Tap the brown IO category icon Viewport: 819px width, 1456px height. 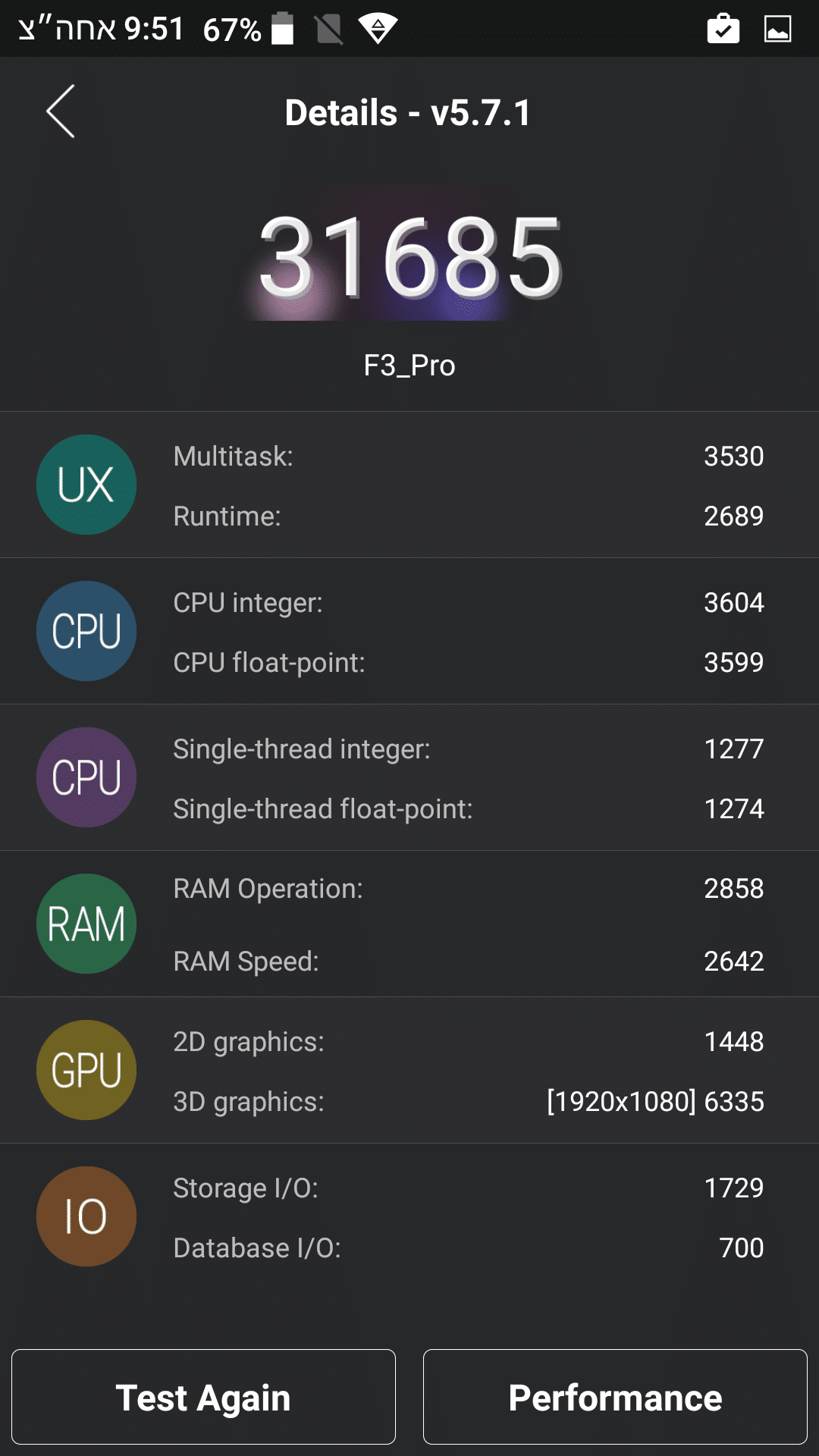[x=86, y=1216]
